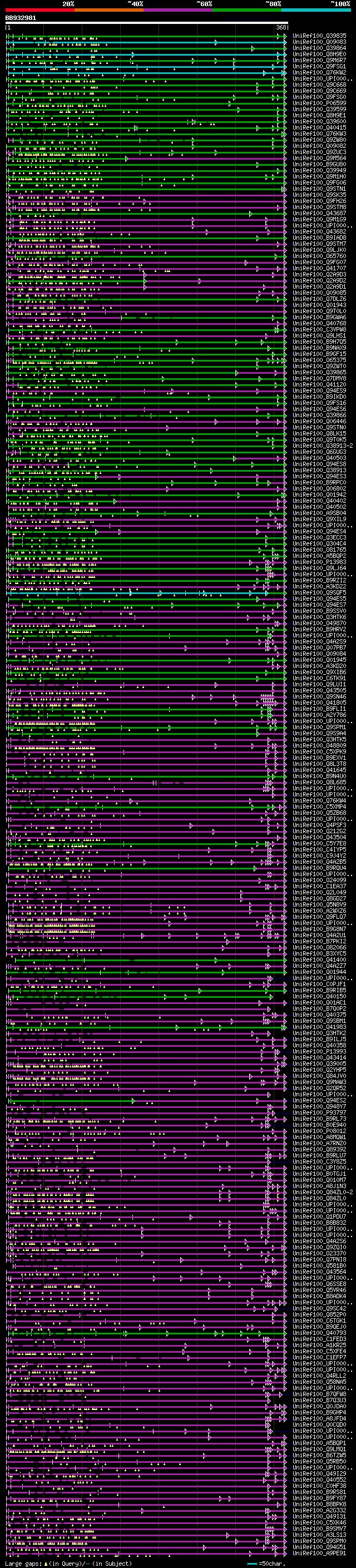Select label UniRef100_C3VPW8
Screen dimensions: 356x1568
pos(319,329)
